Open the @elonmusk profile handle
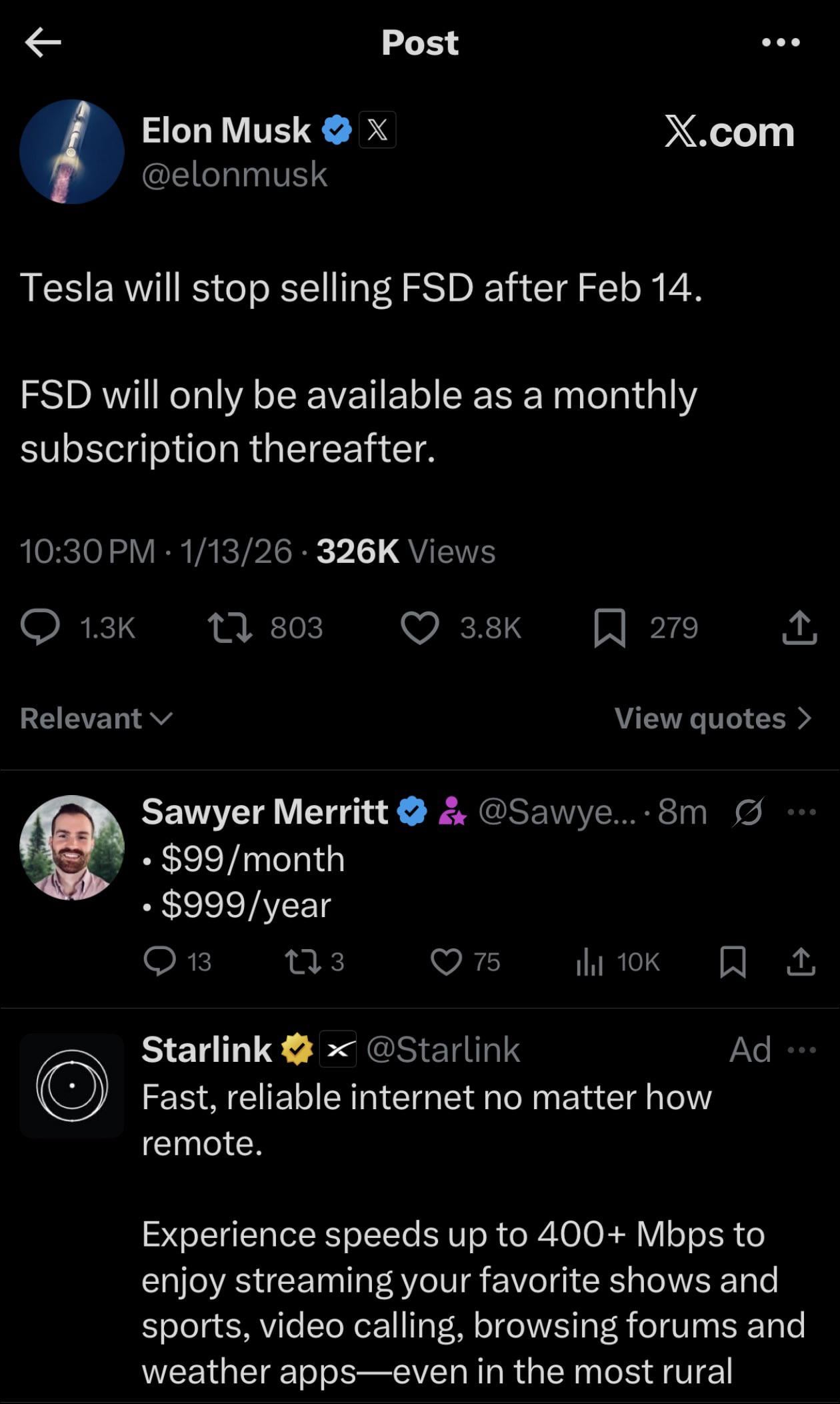This screenshot has height=1404, width=840. pos(234,175)
